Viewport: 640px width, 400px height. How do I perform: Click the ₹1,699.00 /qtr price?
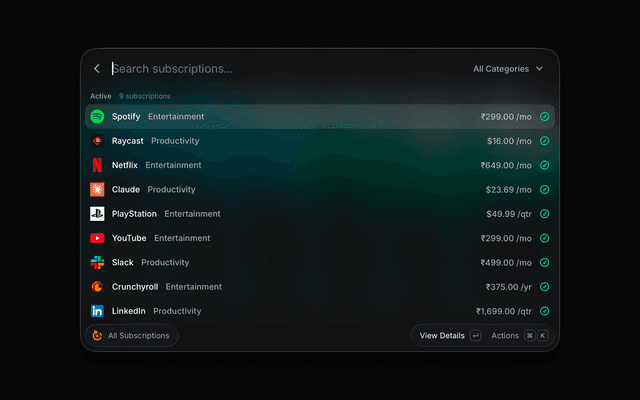(504, 311)
